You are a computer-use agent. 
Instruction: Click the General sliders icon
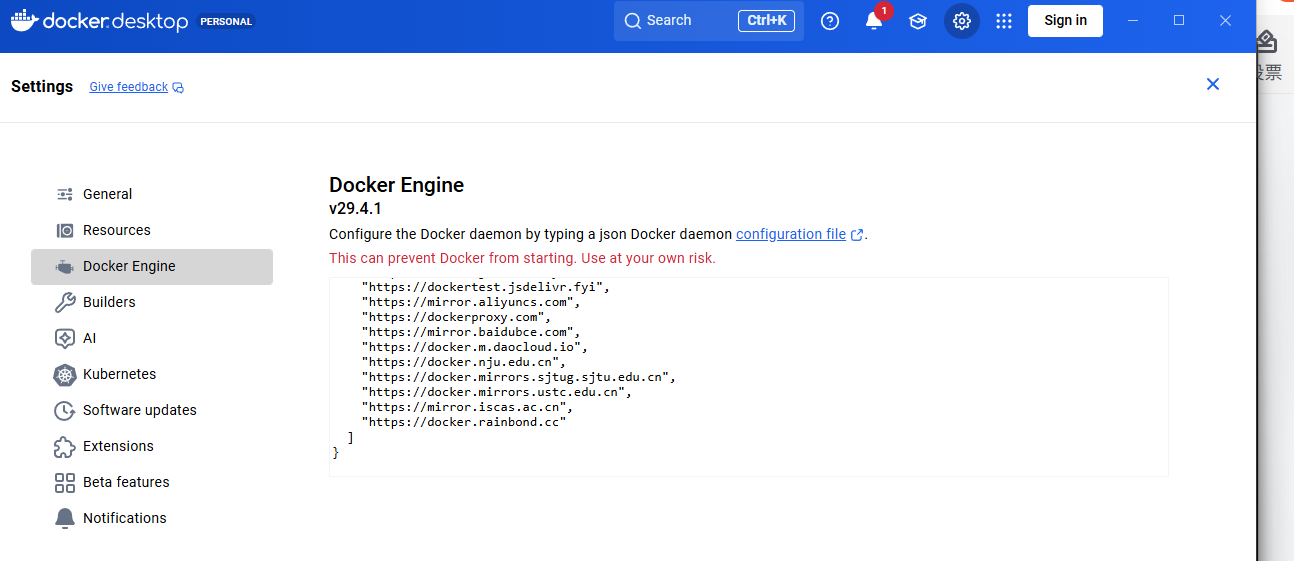(x=65, y=194)
